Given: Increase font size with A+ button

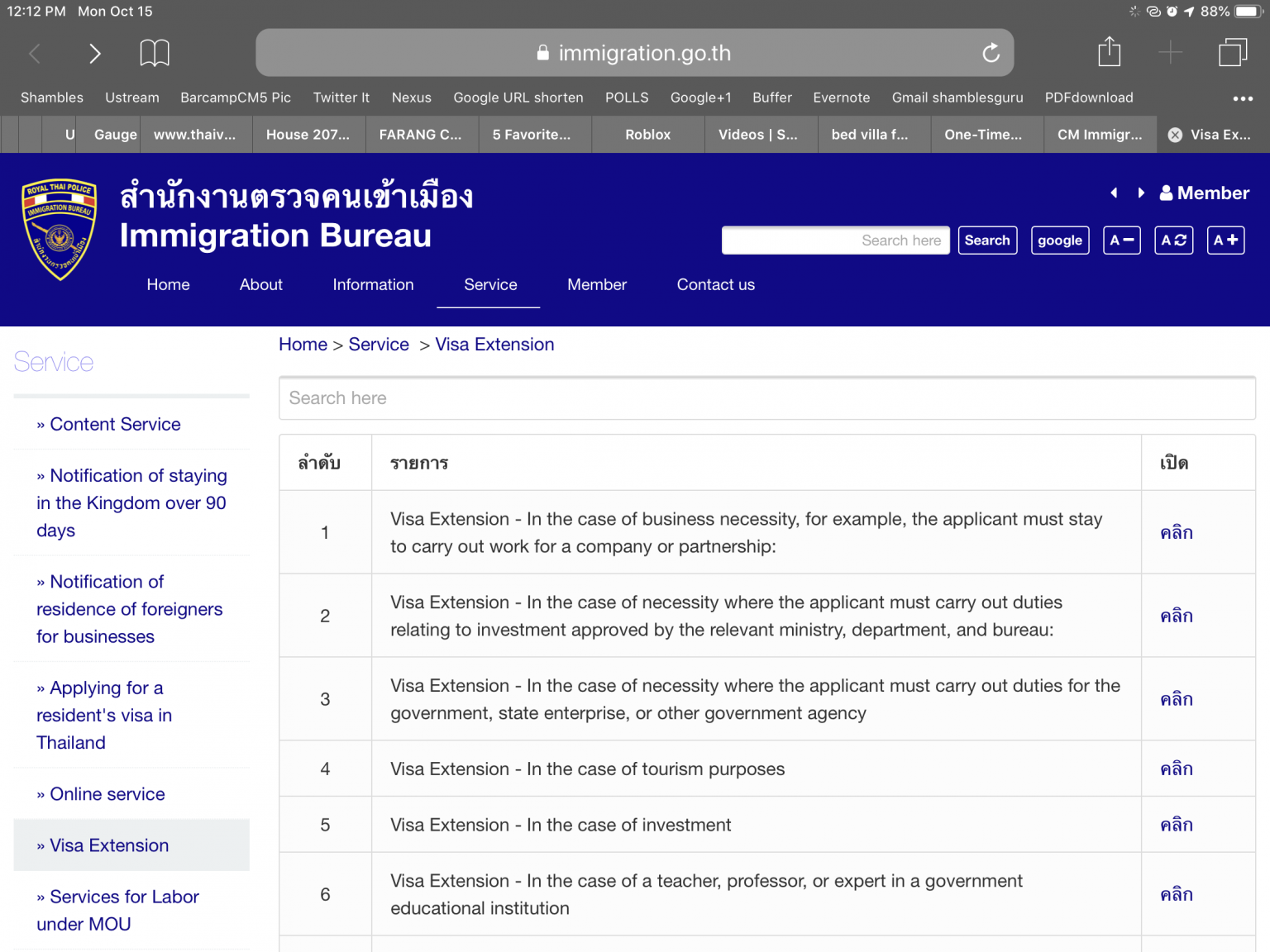Looking at the screenshot, I should (1225, 240).
